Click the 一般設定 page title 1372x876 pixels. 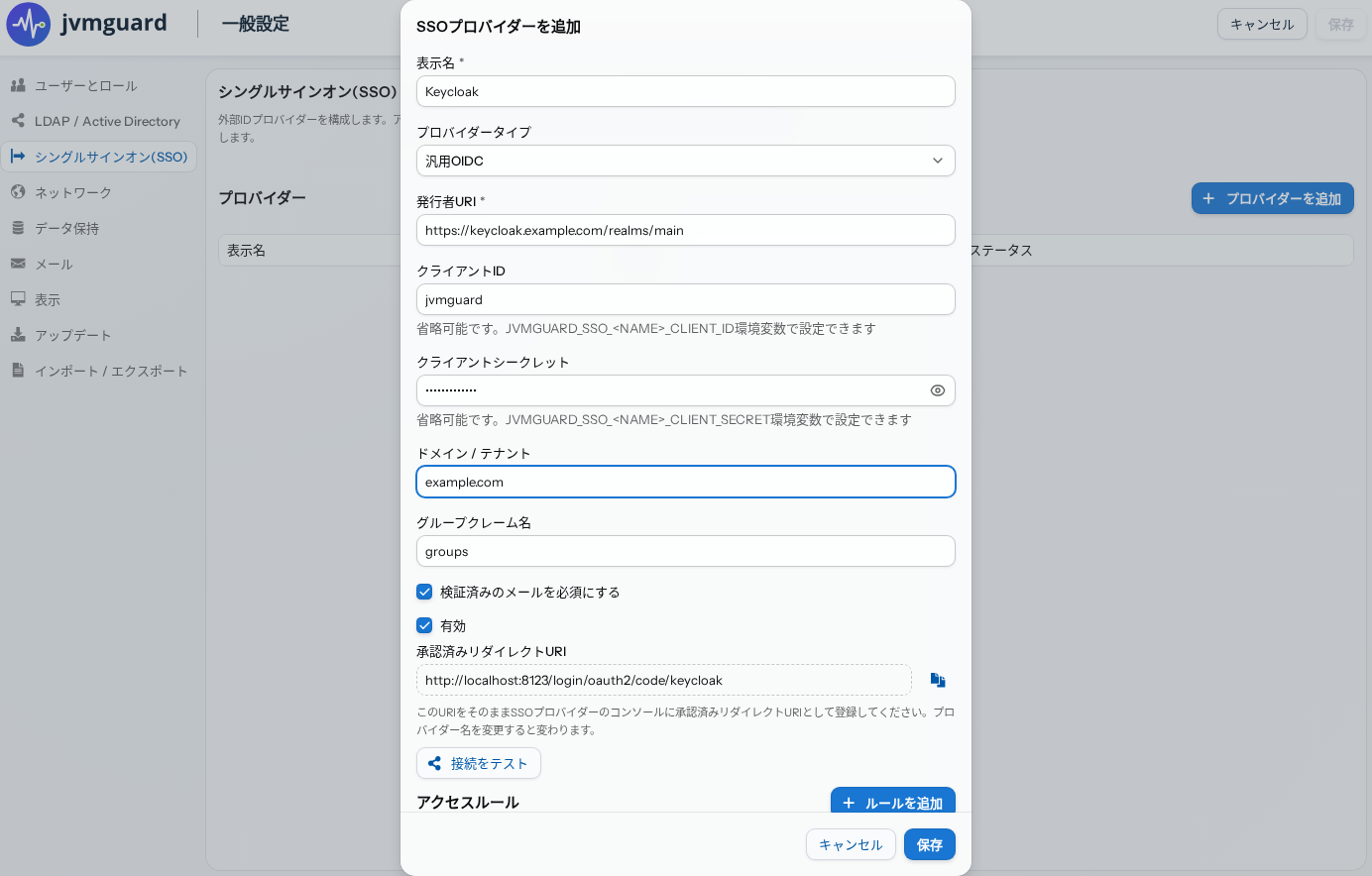coord(256,24)
